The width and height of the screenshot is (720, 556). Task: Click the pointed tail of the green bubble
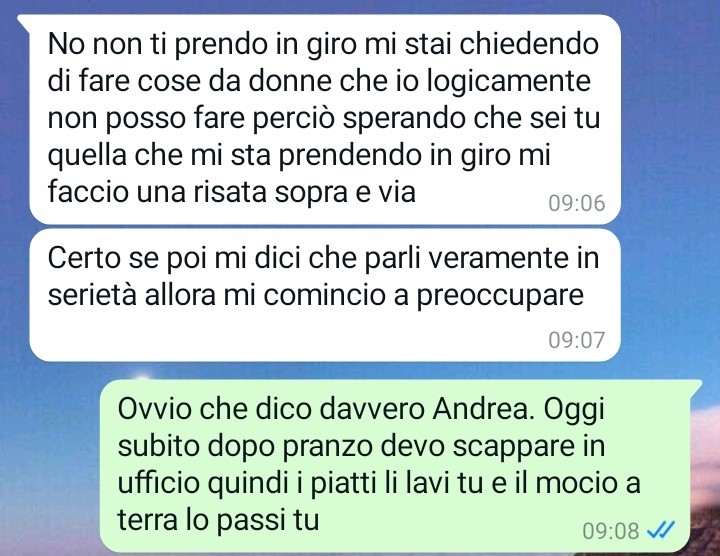point(697,385)
